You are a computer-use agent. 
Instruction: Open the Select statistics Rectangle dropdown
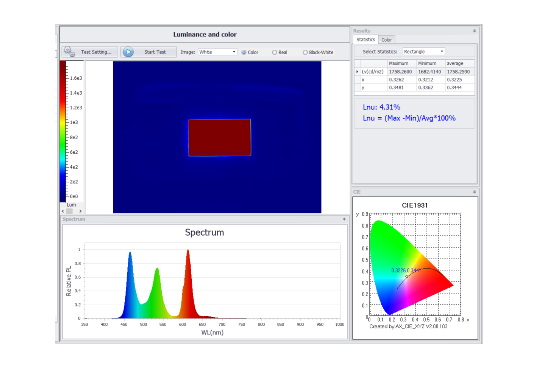point(424,51)
